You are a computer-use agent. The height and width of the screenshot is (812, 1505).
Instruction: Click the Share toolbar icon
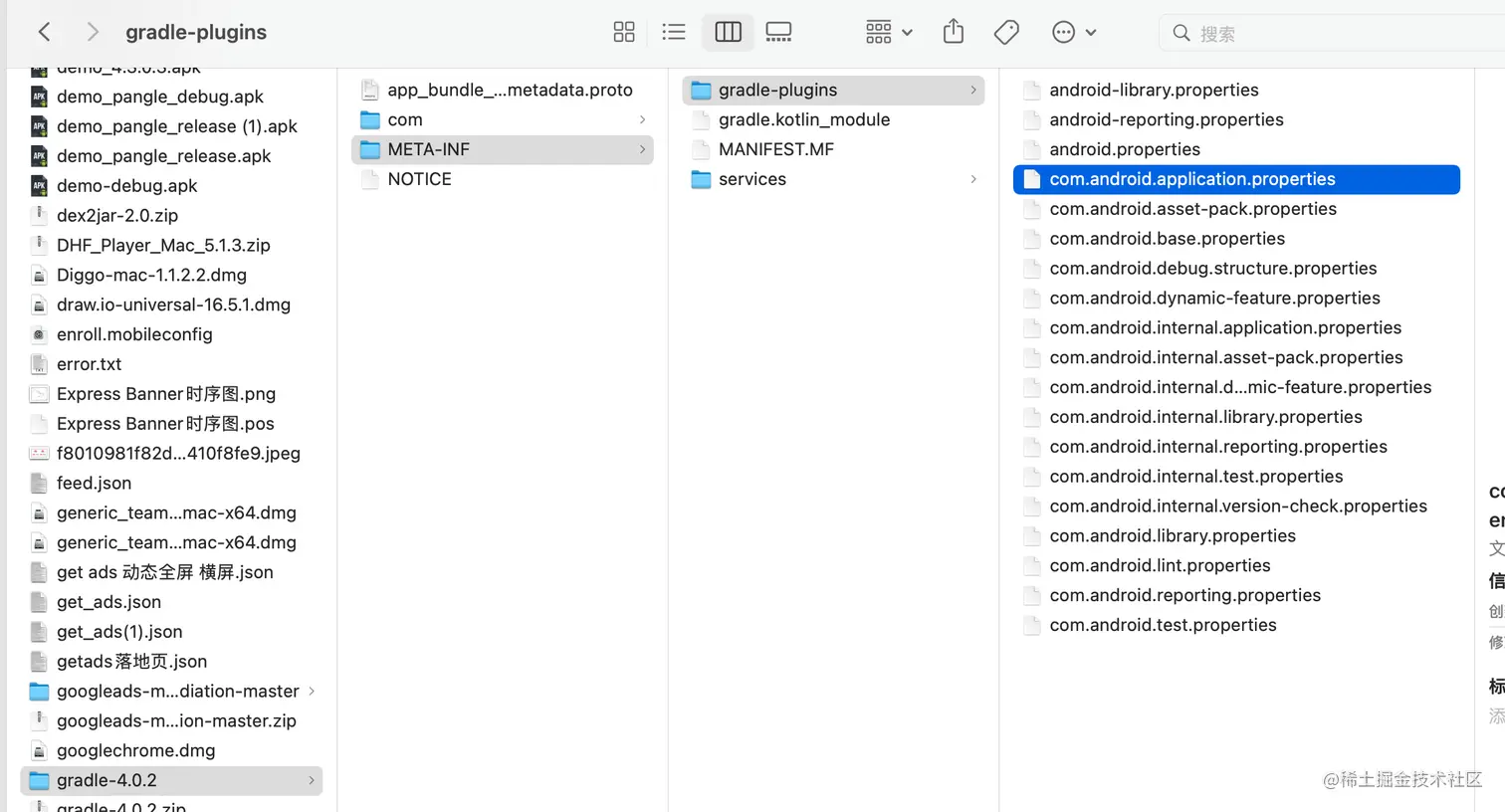tap(954, 32)
